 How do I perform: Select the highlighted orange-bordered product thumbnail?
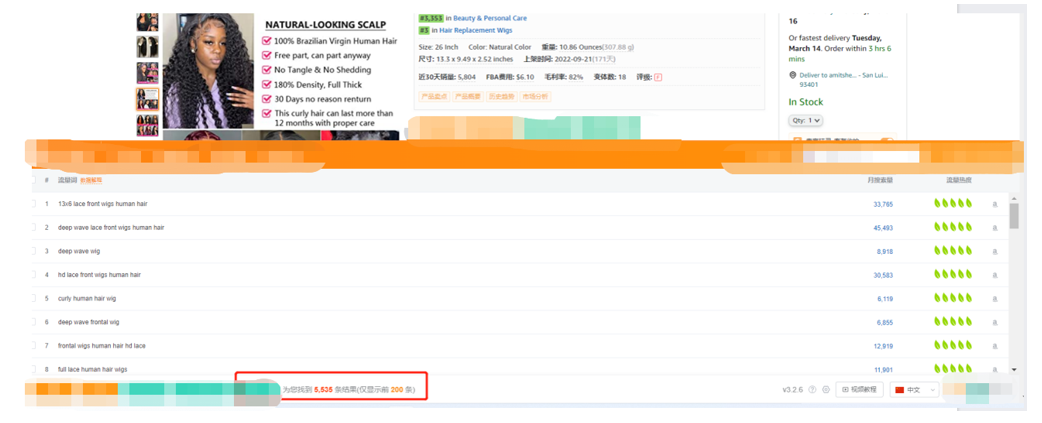tap(148, 100)
